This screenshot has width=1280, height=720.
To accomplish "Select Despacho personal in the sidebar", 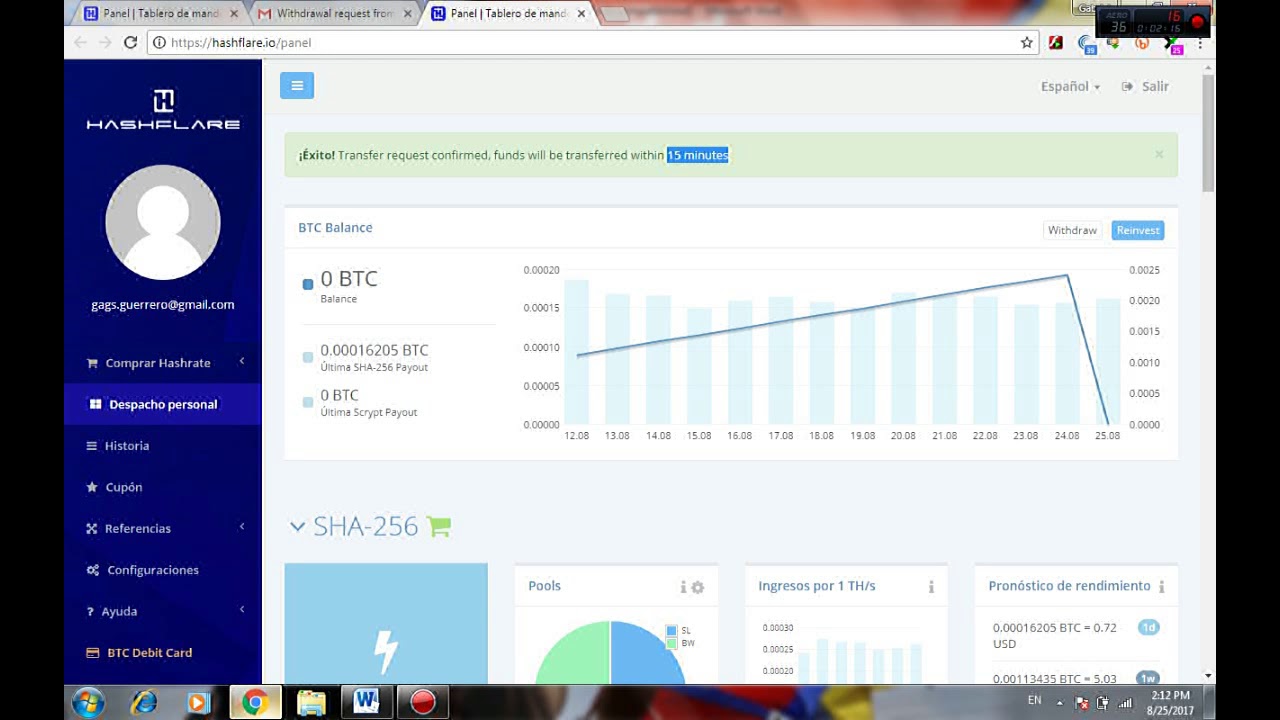I will [x=163, y=404].
